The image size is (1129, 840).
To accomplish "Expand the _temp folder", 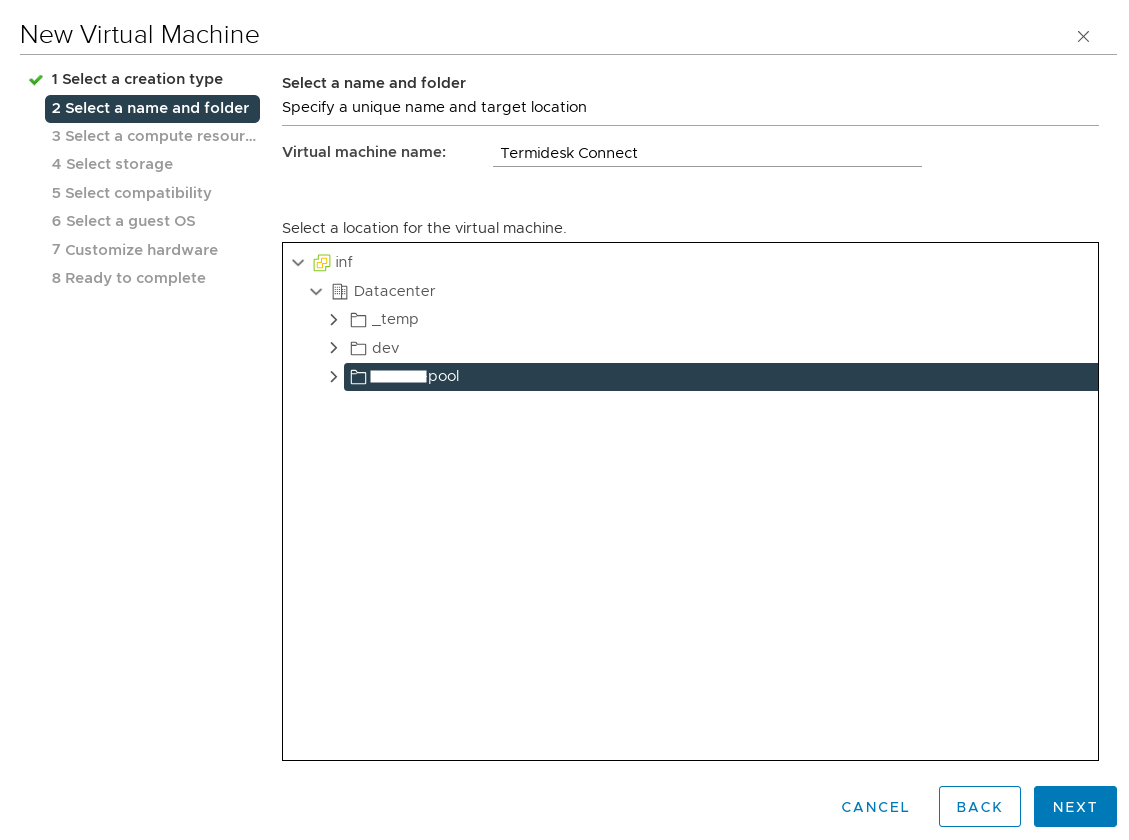I will click(334, 320).
